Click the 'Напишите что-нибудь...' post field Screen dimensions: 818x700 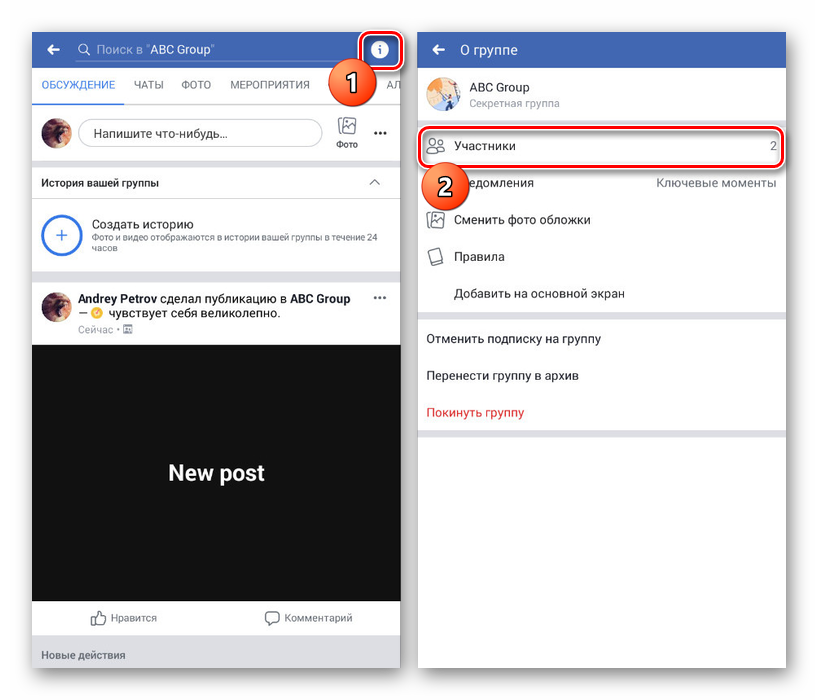tap(200, 134)
